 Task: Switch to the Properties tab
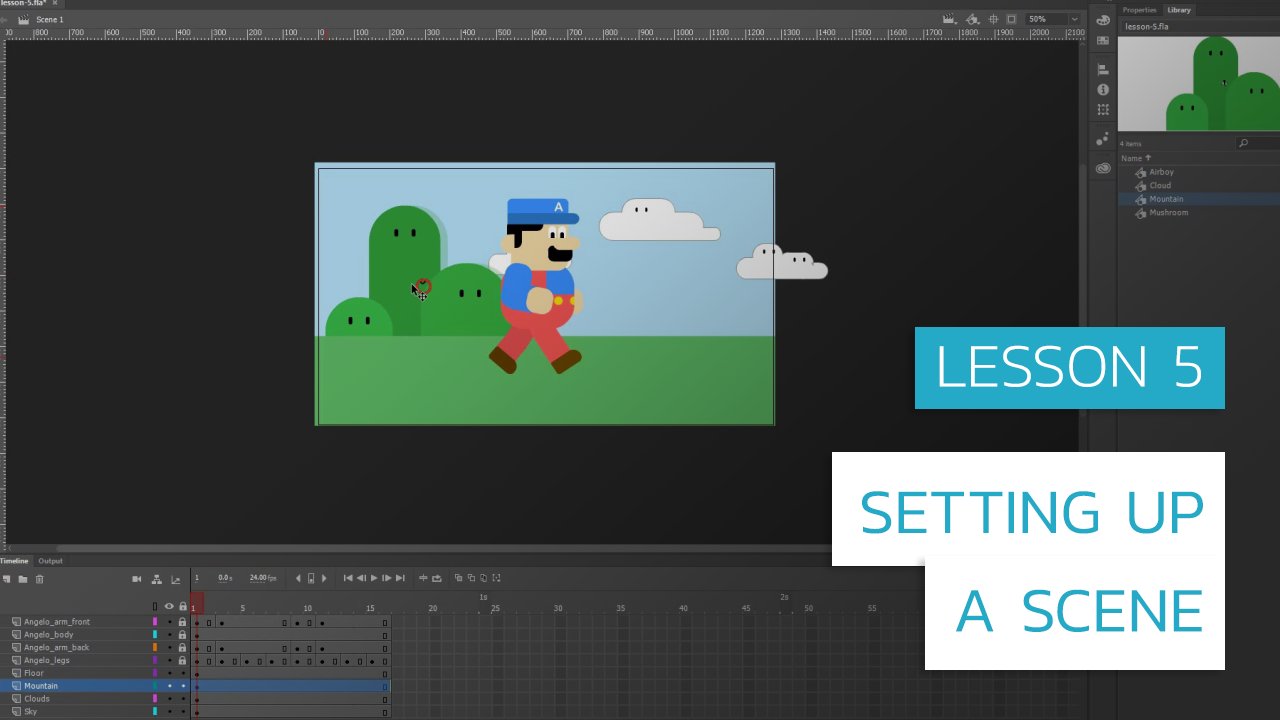pos(1139,10)
